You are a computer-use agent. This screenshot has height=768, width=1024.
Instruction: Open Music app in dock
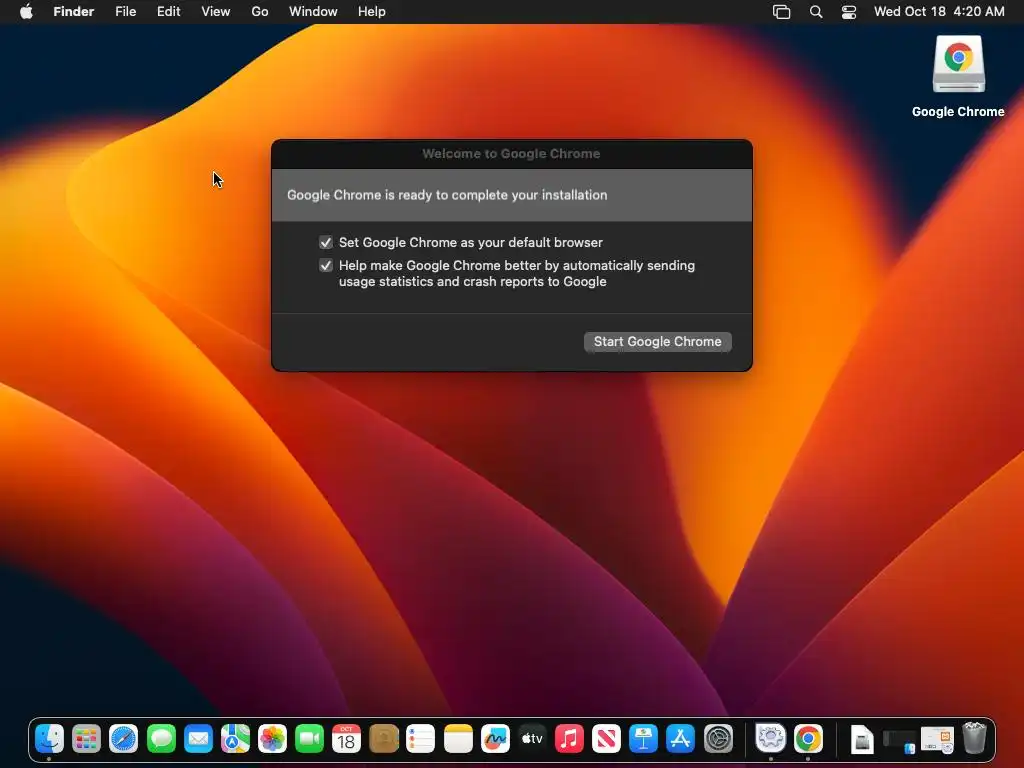tap(569, 739)
